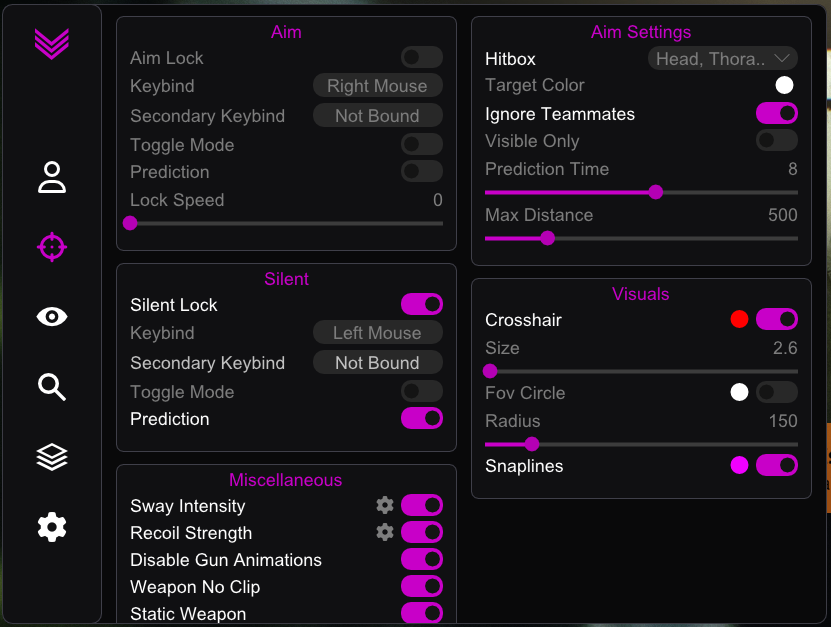Turn on the Visible Only toggle
The width and height of the screenshot is (831, 627).
click(x=776, y=140)
